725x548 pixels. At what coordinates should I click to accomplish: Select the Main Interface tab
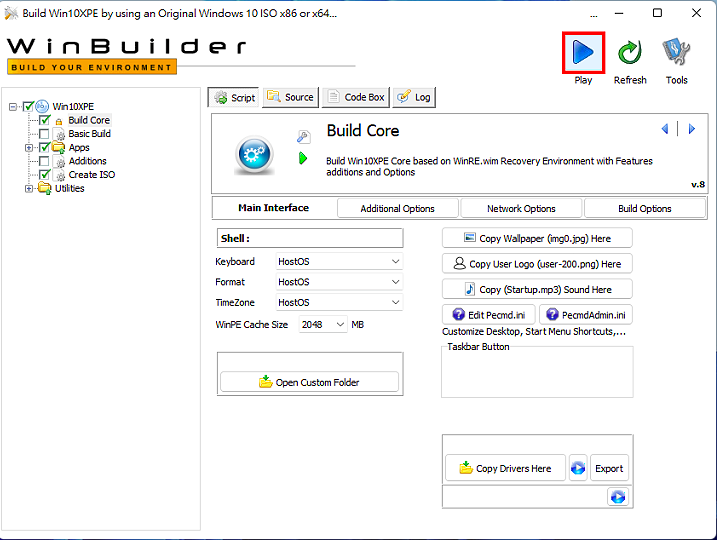point(274,208)
